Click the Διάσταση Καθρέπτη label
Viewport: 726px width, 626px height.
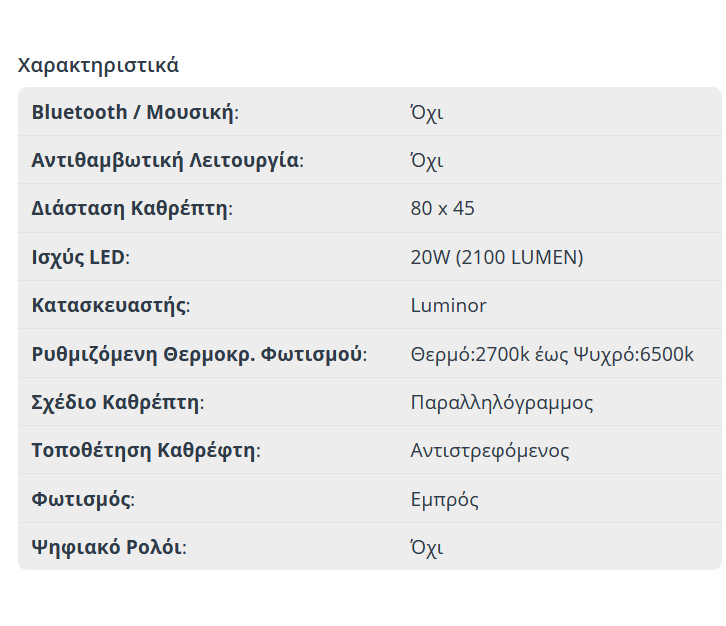(x=132, y=209)
